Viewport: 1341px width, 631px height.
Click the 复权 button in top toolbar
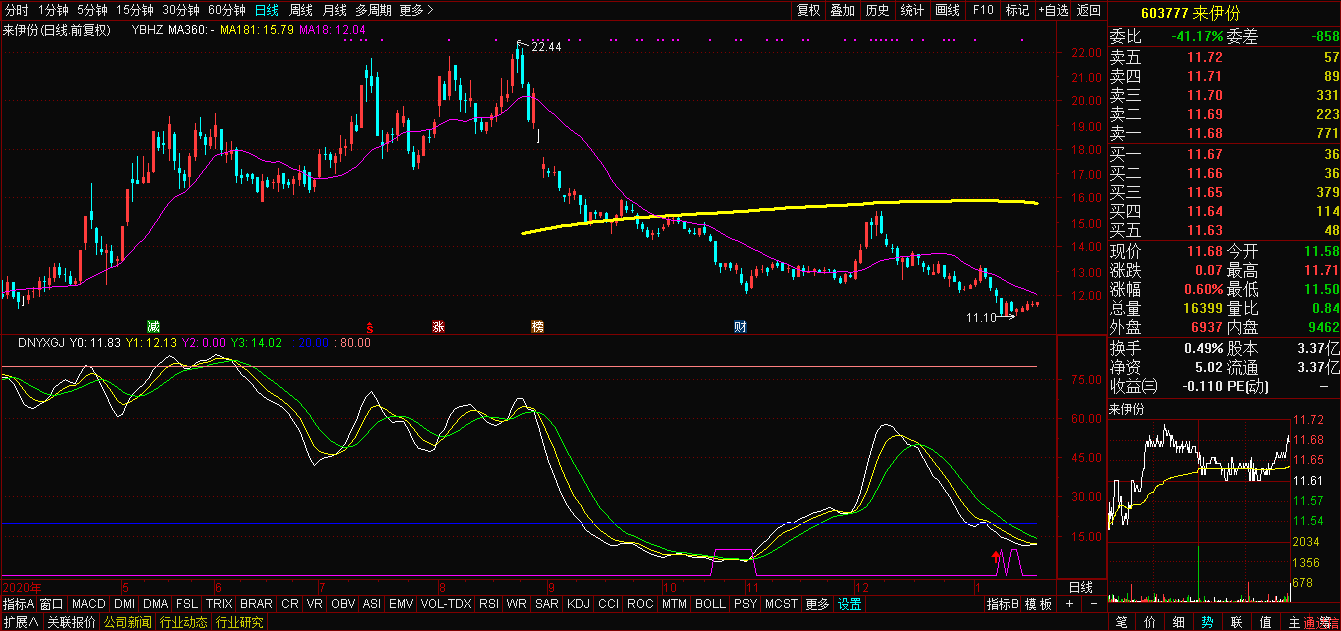tap(808, 10)
